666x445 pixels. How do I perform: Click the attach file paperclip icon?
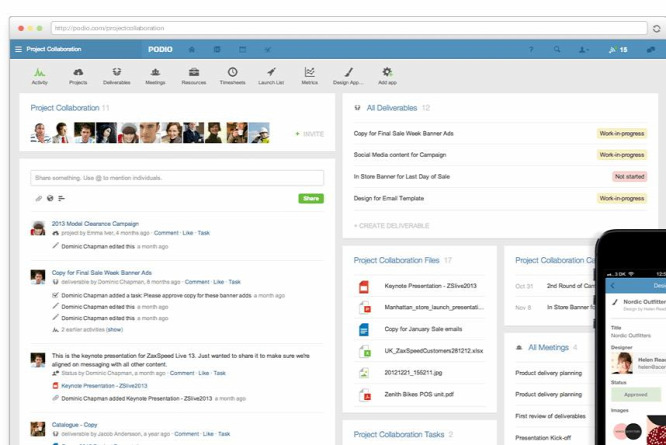39,198
